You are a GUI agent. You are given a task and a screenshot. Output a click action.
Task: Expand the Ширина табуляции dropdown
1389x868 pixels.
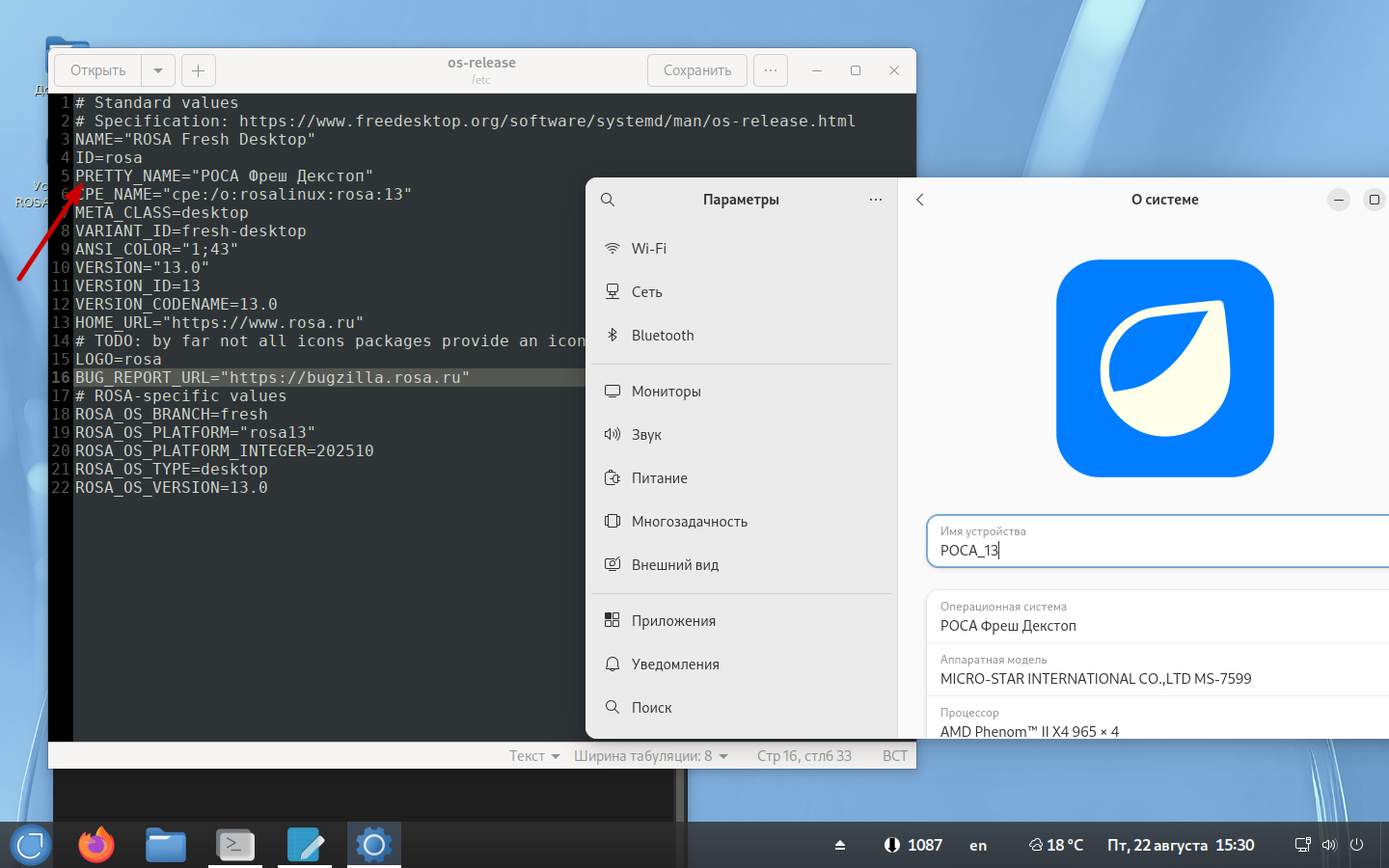point(650,756)
